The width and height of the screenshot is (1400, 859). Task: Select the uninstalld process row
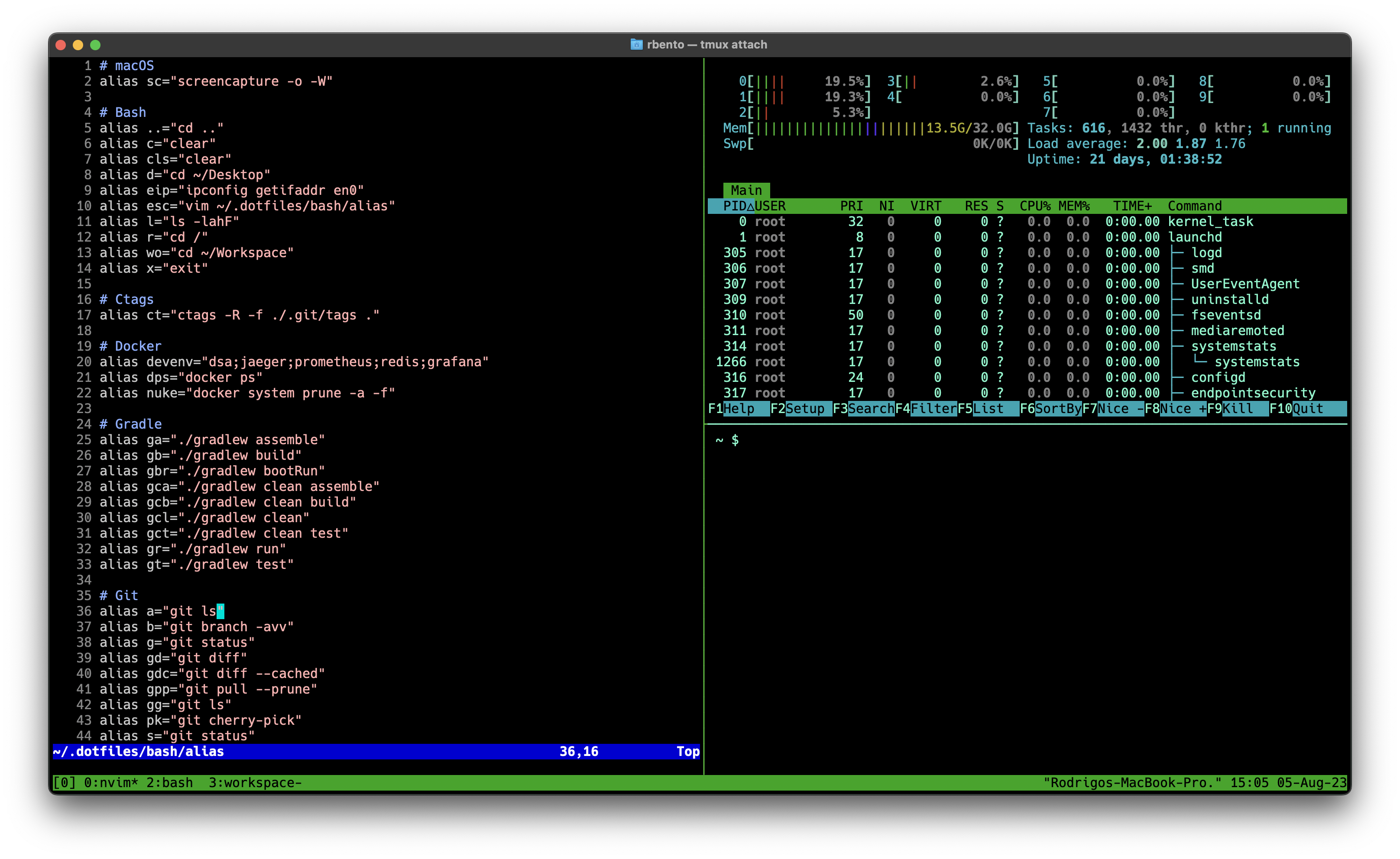pyautogui.click(x=1027, y=300)
